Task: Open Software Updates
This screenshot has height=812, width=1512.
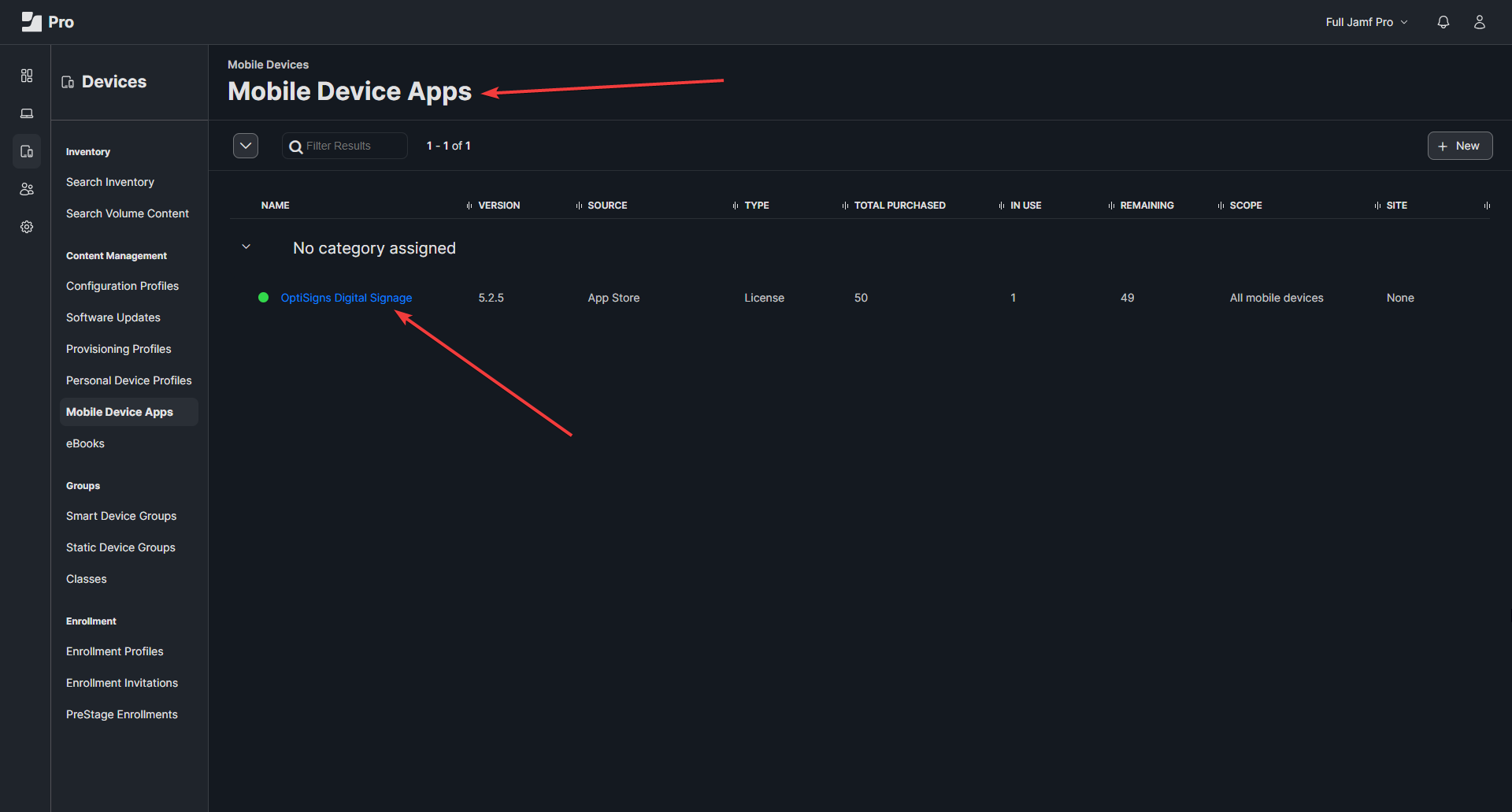Action: [x=113, y=317]
